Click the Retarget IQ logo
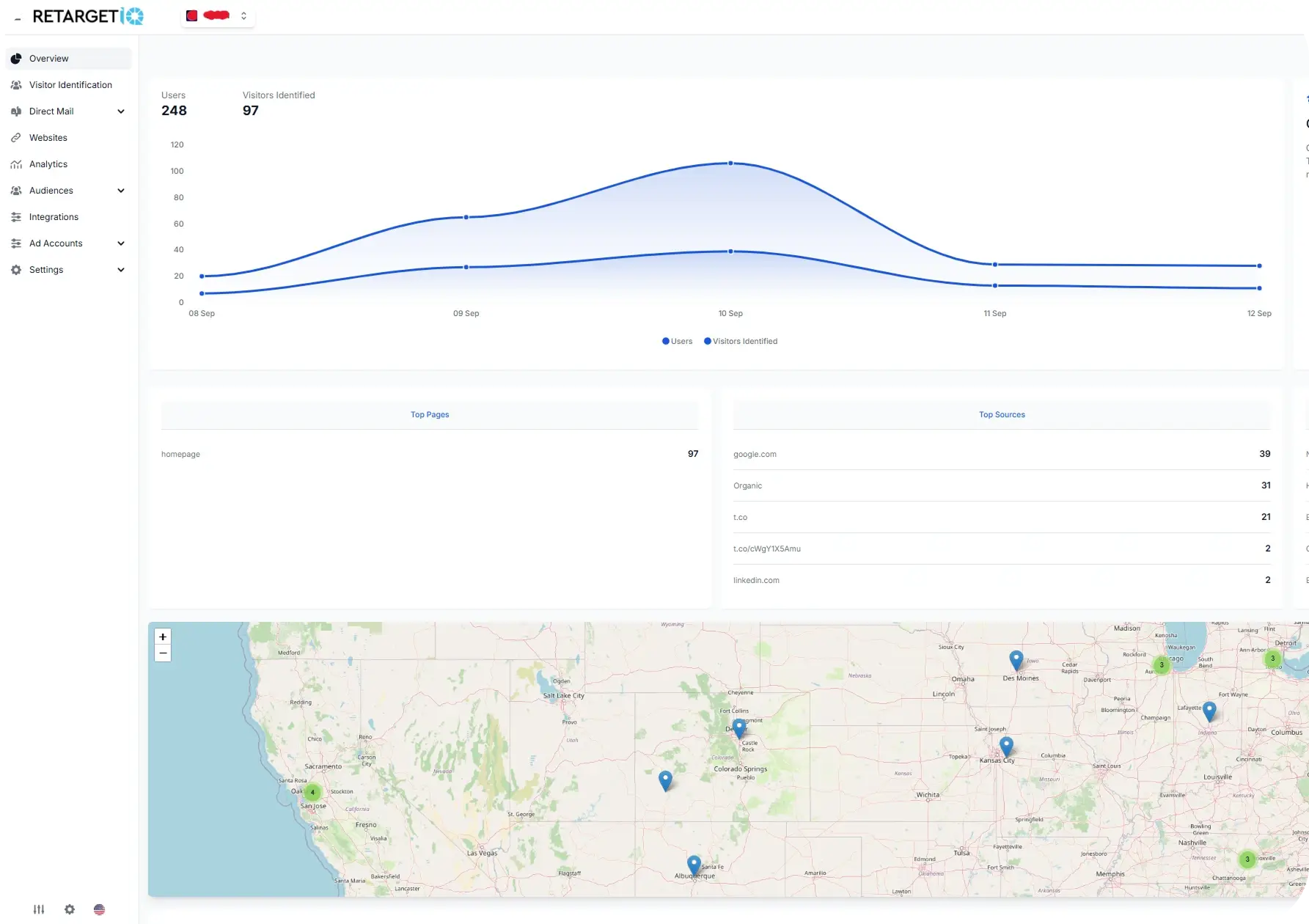The width and height of the screenshot is (1309, 924). [x=88, y=16]
